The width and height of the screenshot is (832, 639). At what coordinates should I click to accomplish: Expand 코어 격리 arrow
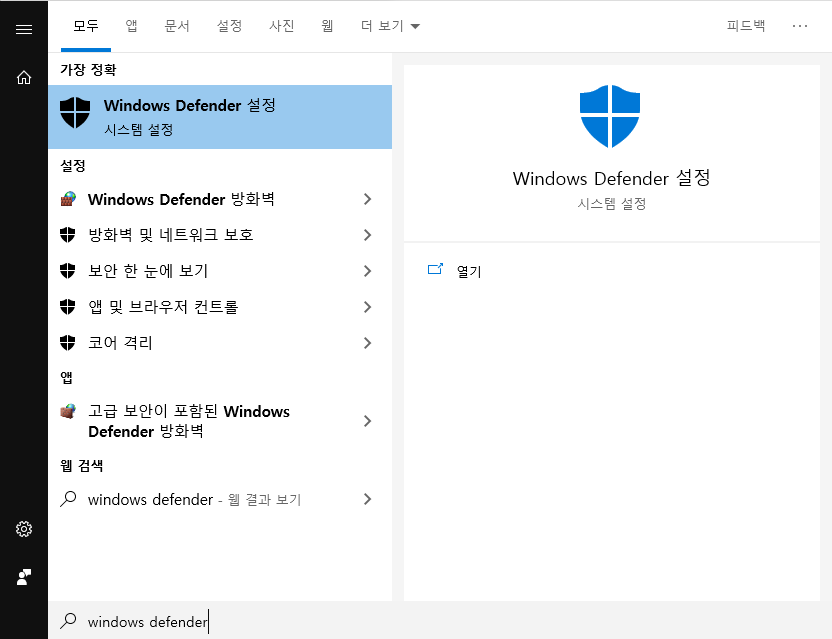coord(367,343)
